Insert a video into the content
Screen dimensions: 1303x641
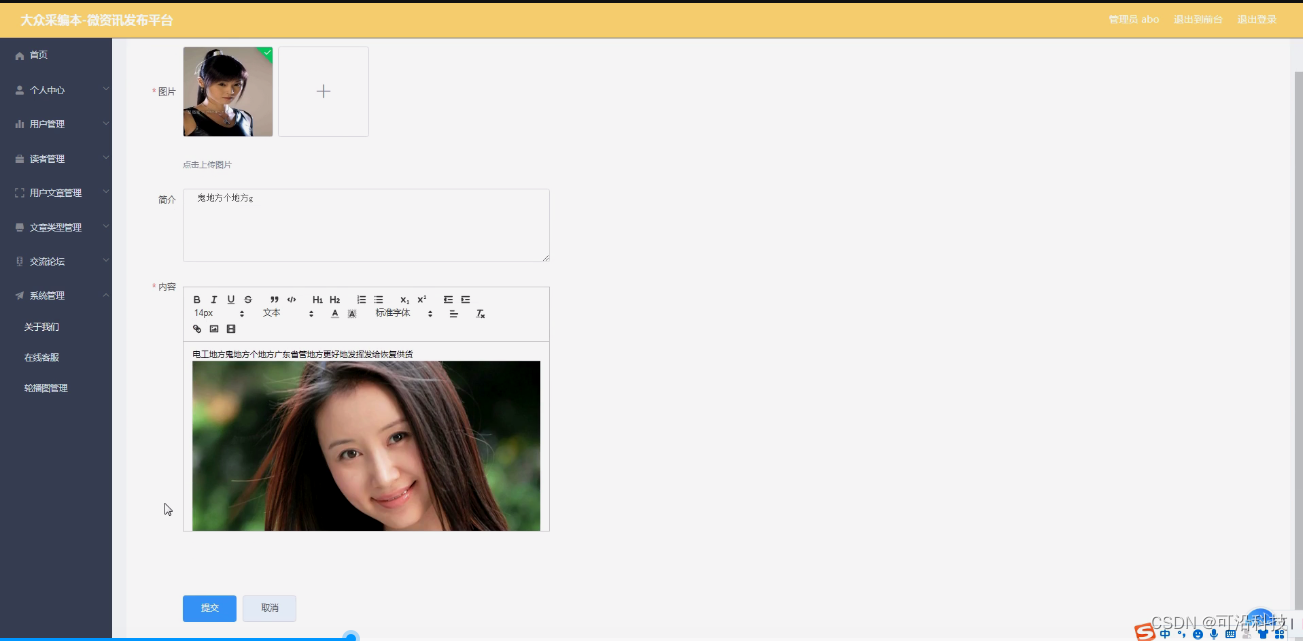coord(231,329)
